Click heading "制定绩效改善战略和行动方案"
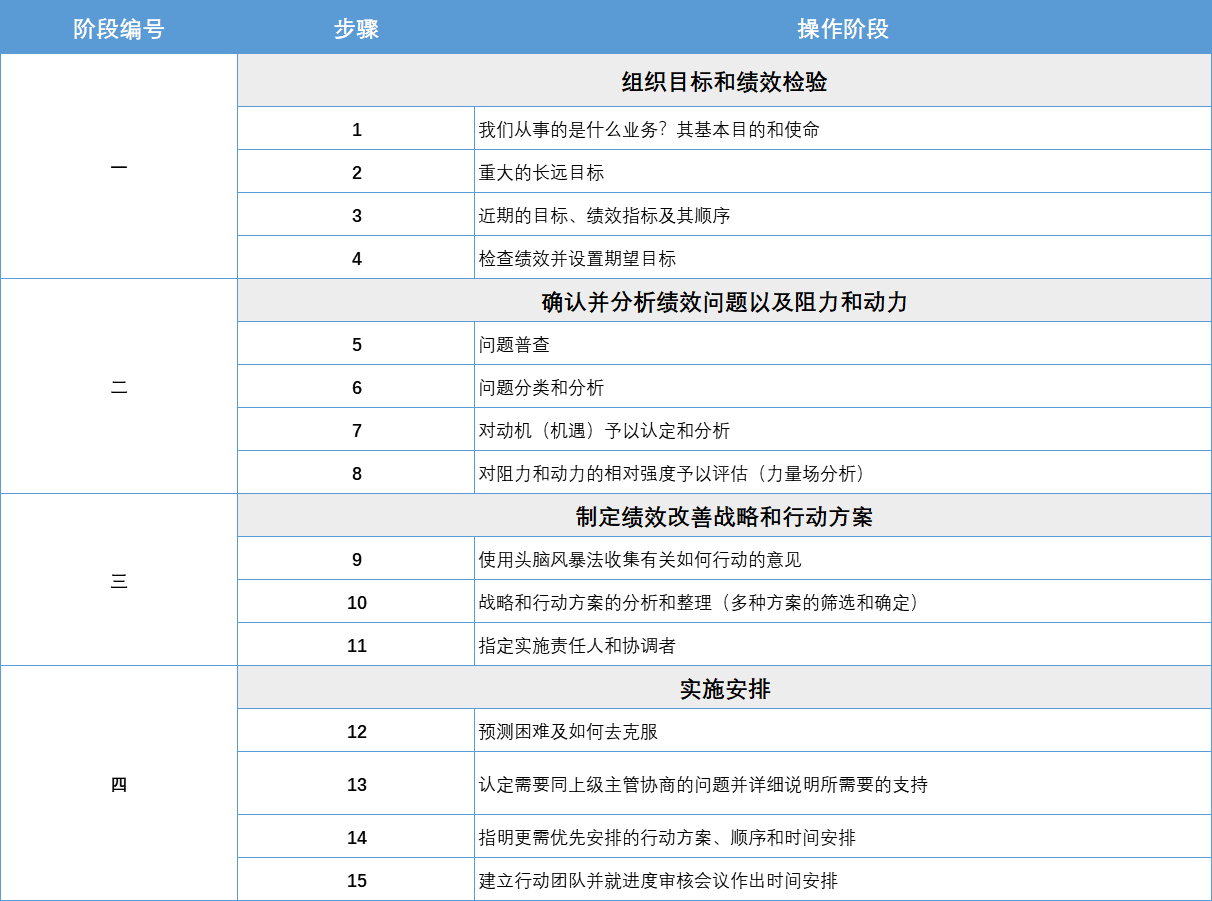 tap(724, 516)
